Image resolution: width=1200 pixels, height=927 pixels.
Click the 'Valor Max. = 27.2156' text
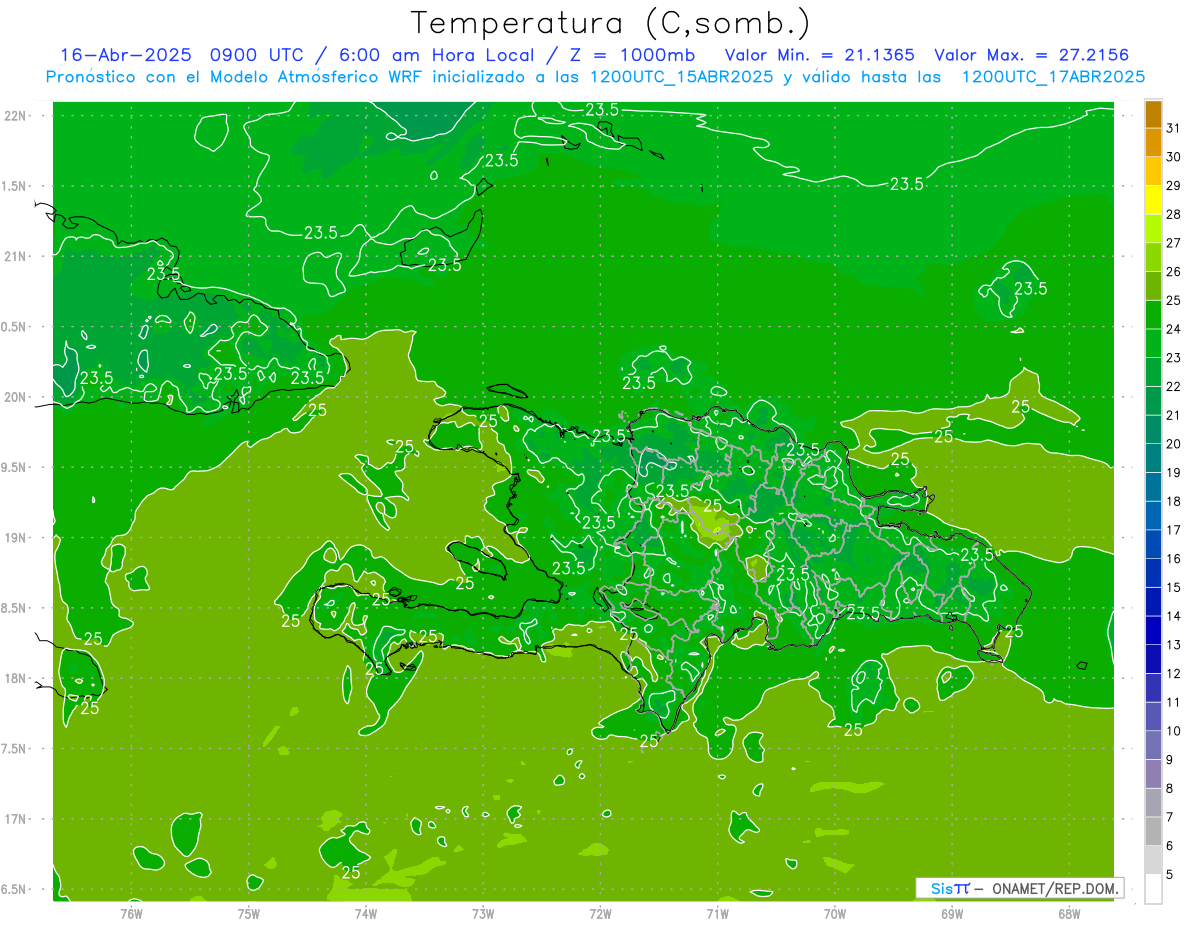pos(1031,55)
